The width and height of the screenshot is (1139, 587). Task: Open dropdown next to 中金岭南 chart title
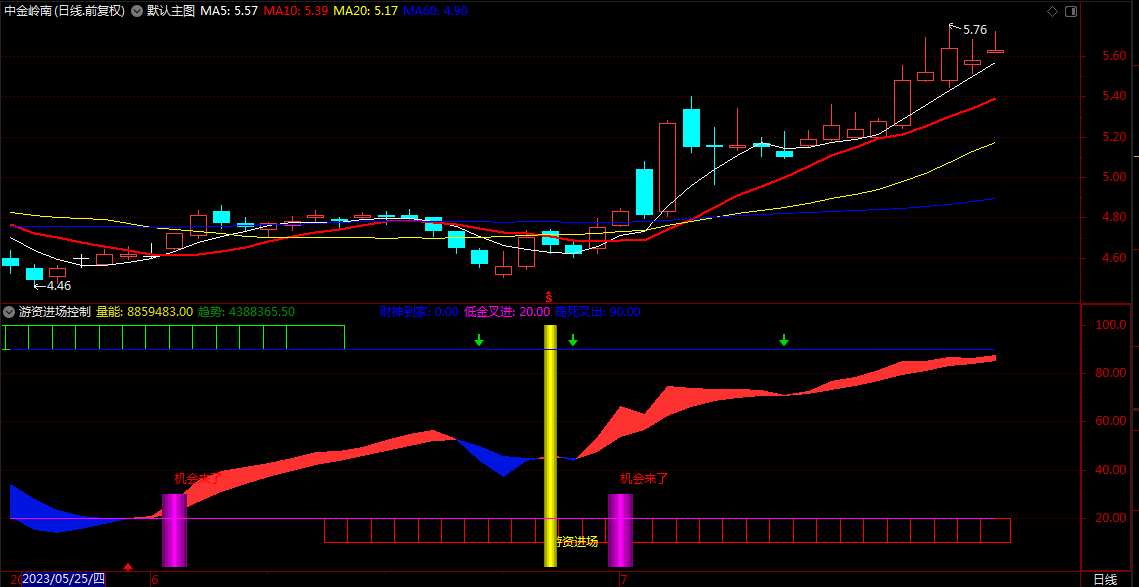pyautogui.click(x=137, y=12)
